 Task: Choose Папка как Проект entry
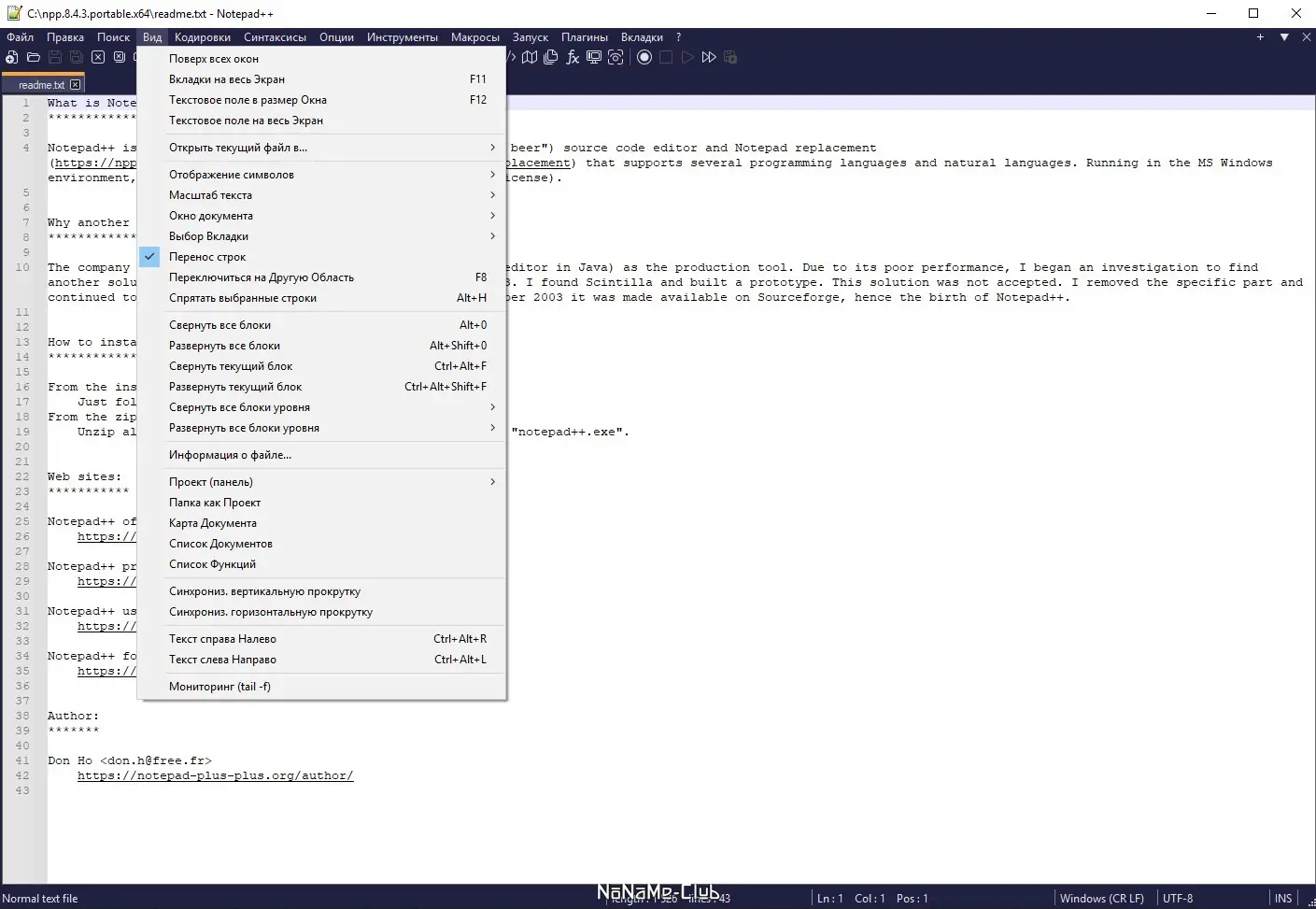[321, 503]
